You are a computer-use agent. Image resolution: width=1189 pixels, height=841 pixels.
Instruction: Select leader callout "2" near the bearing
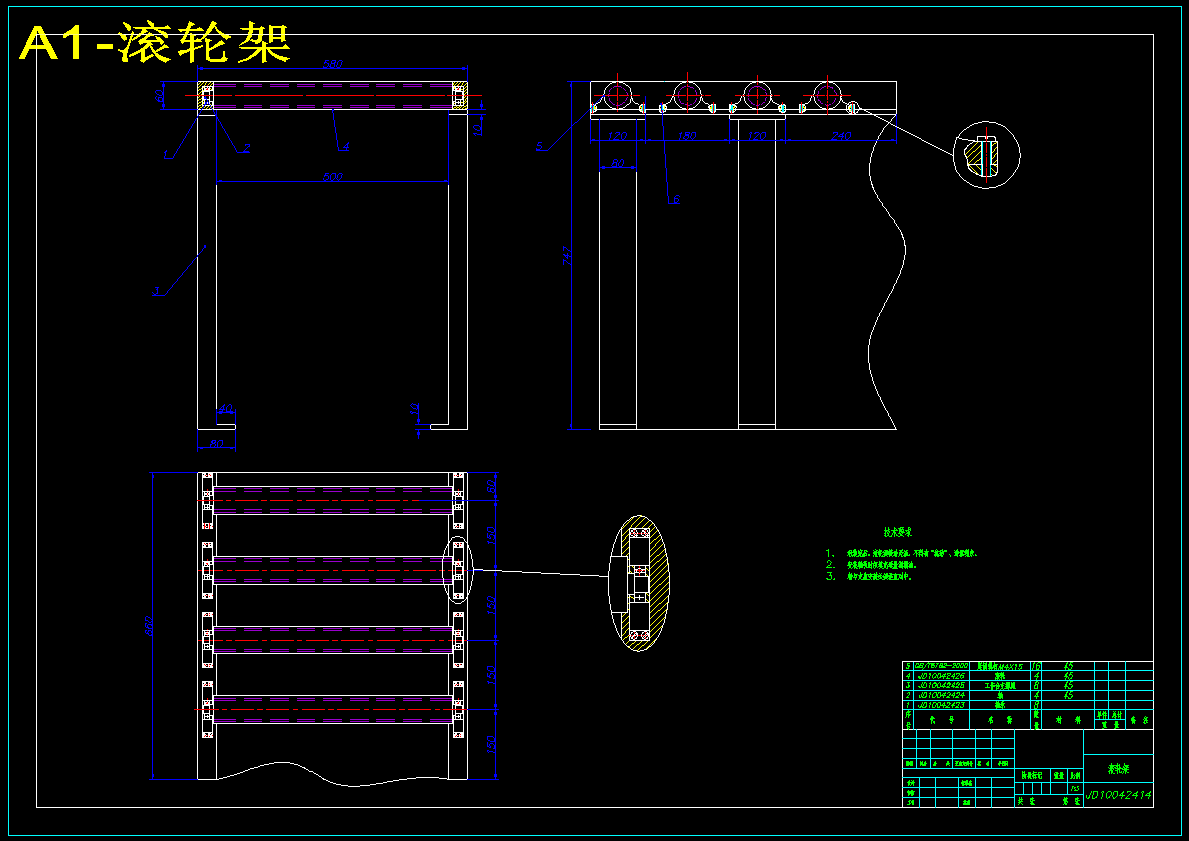(x=246, y=148)
